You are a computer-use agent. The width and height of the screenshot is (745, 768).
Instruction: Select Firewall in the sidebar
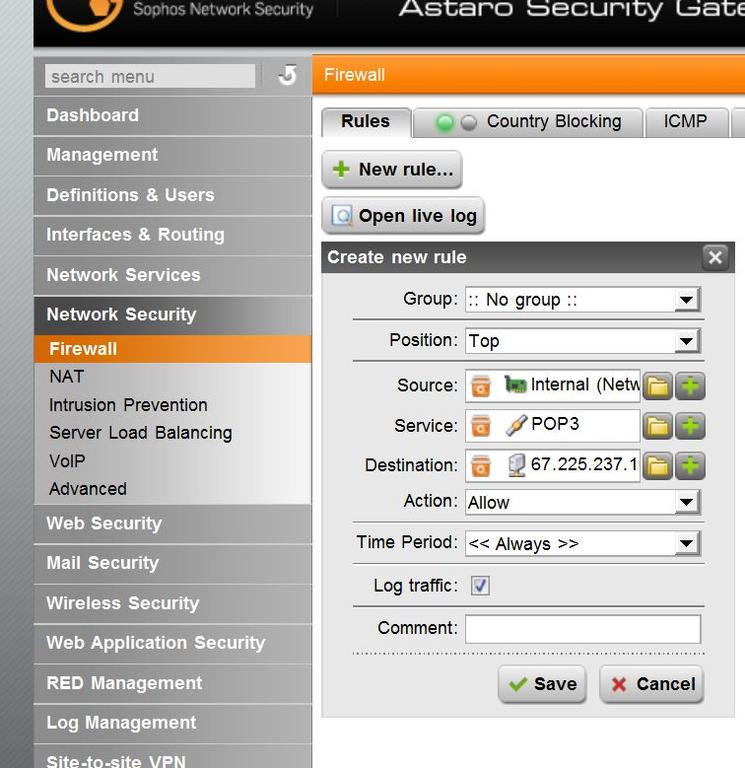(x=172, y=349)
